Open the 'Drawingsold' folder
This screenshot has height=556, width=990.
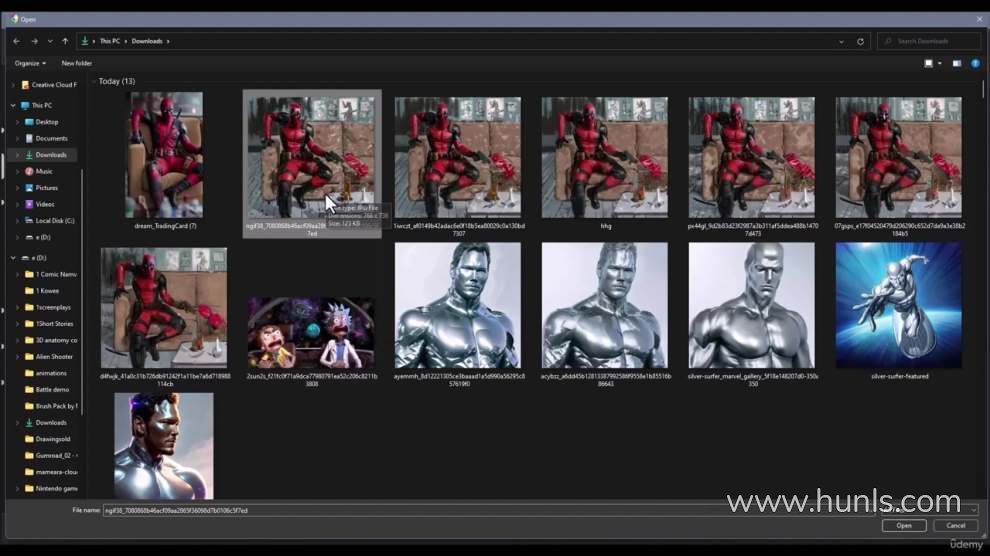(x=47, y=439)
